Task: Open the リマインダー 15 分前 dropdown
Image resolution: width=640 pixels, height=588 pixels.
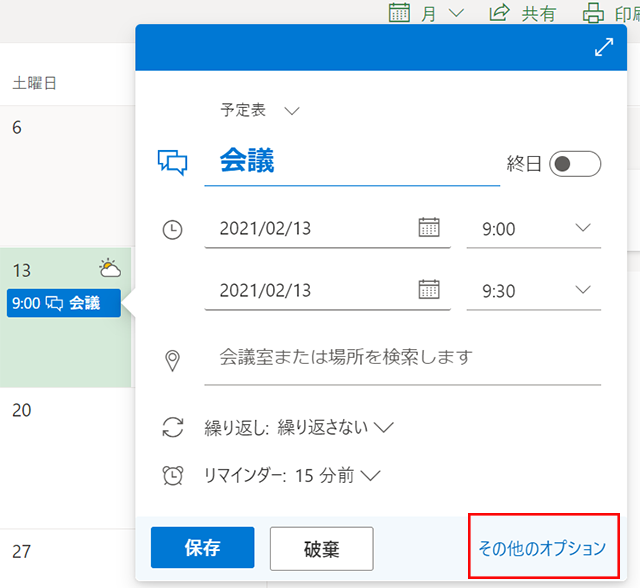Action: coord(292,476)
